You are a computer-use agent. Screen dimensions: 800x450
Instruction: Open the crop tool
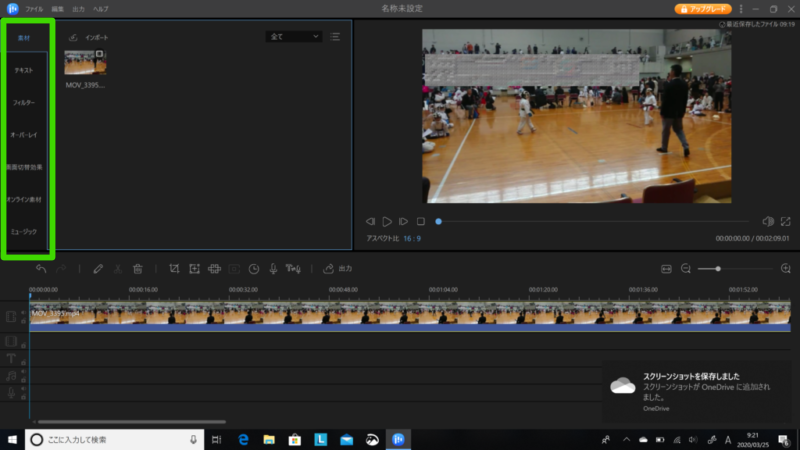coord(174,269)
